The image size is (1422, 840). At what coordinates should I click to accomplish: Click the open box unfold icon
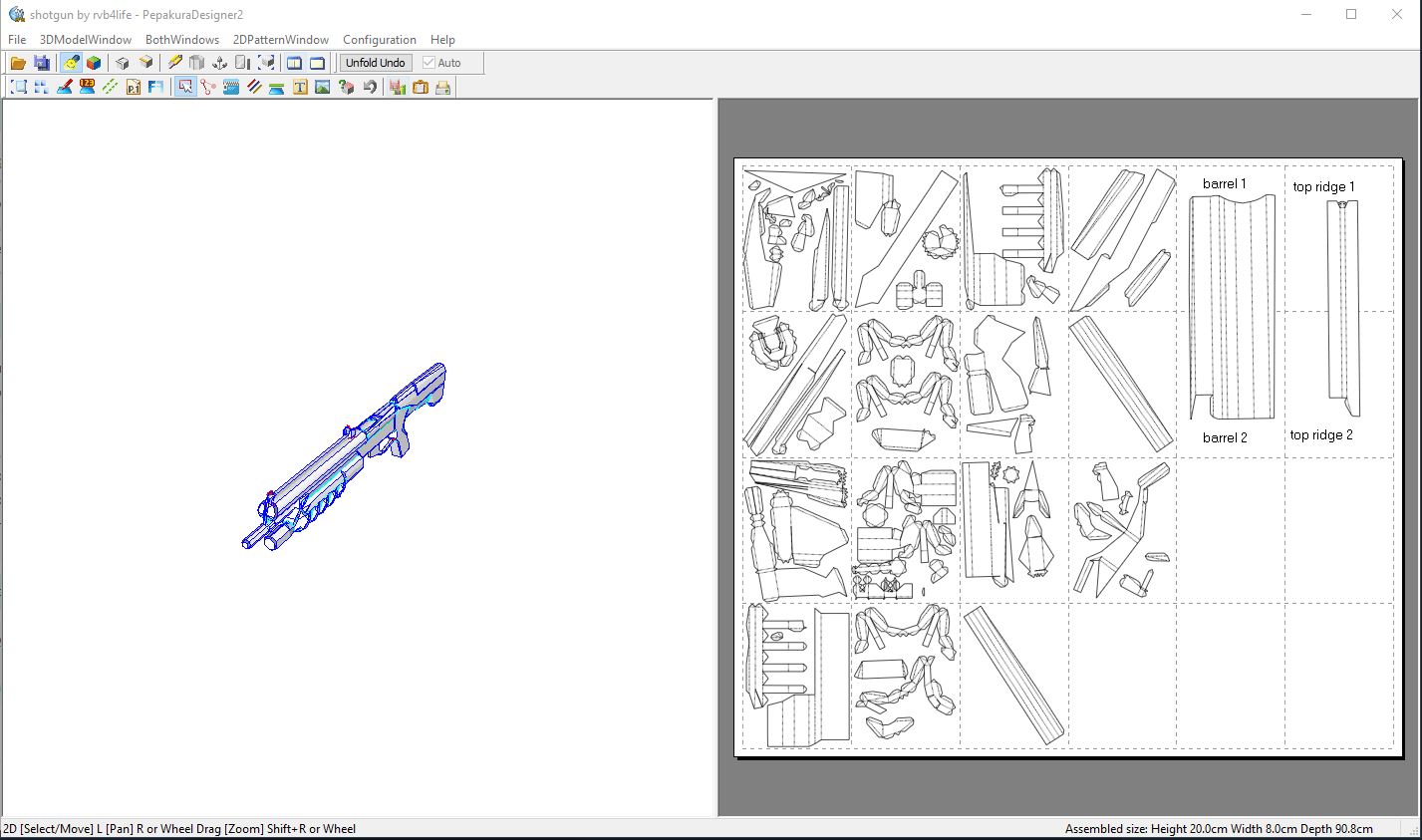click(x=146, y=63)
